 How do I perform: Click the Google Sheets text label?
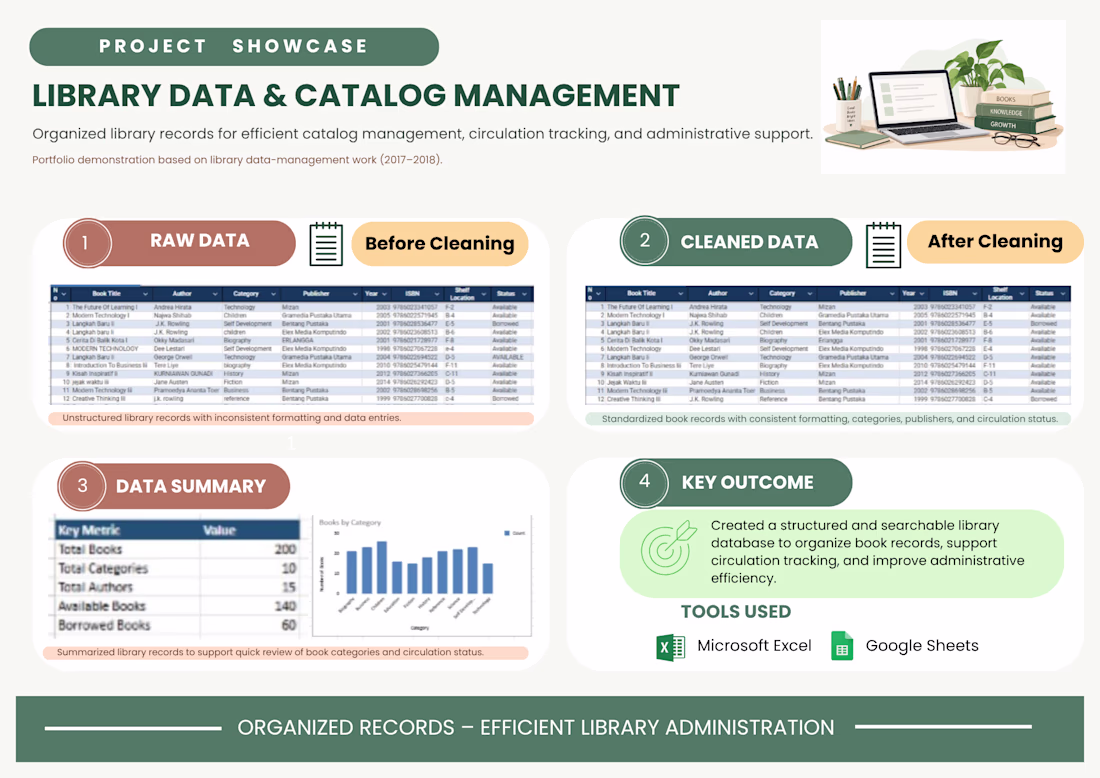point(922,645)
